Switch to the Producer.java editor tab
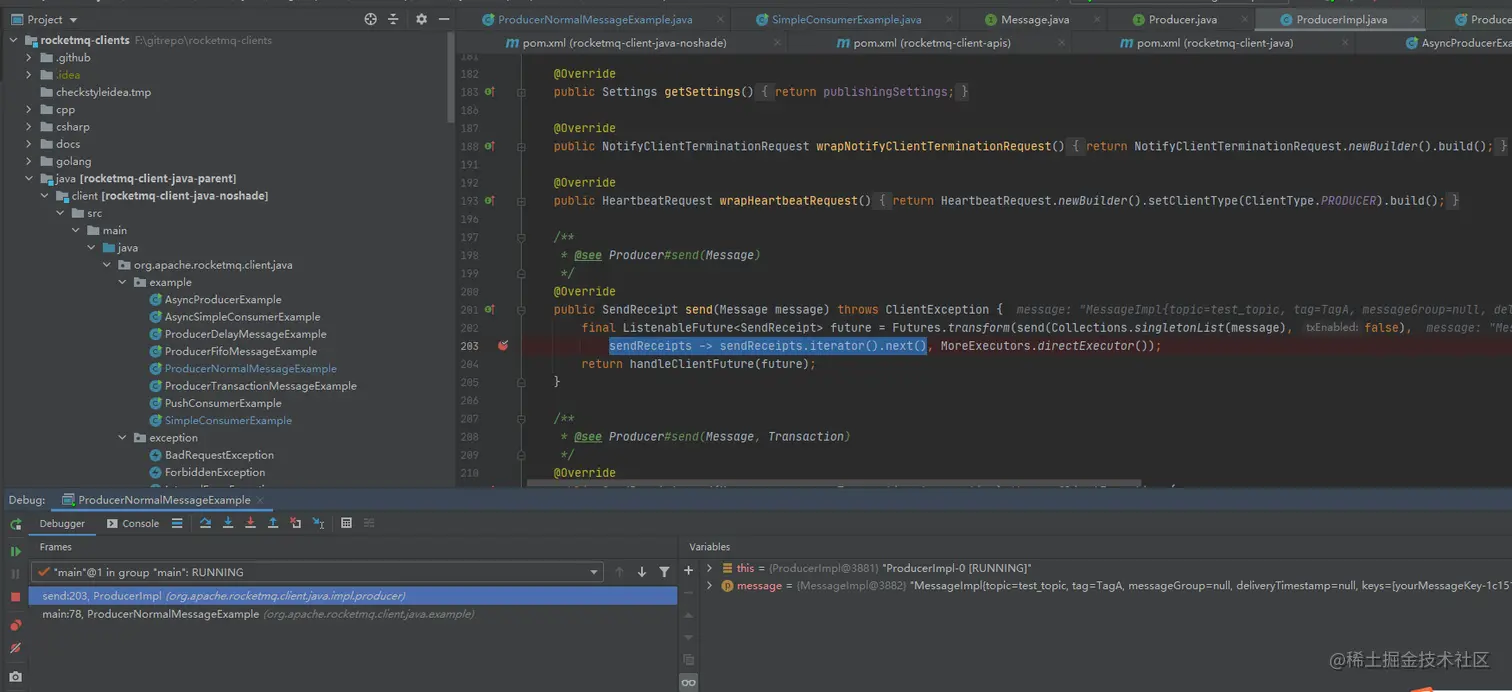This screenshot has height=692, width=1512. (1182, 19)
